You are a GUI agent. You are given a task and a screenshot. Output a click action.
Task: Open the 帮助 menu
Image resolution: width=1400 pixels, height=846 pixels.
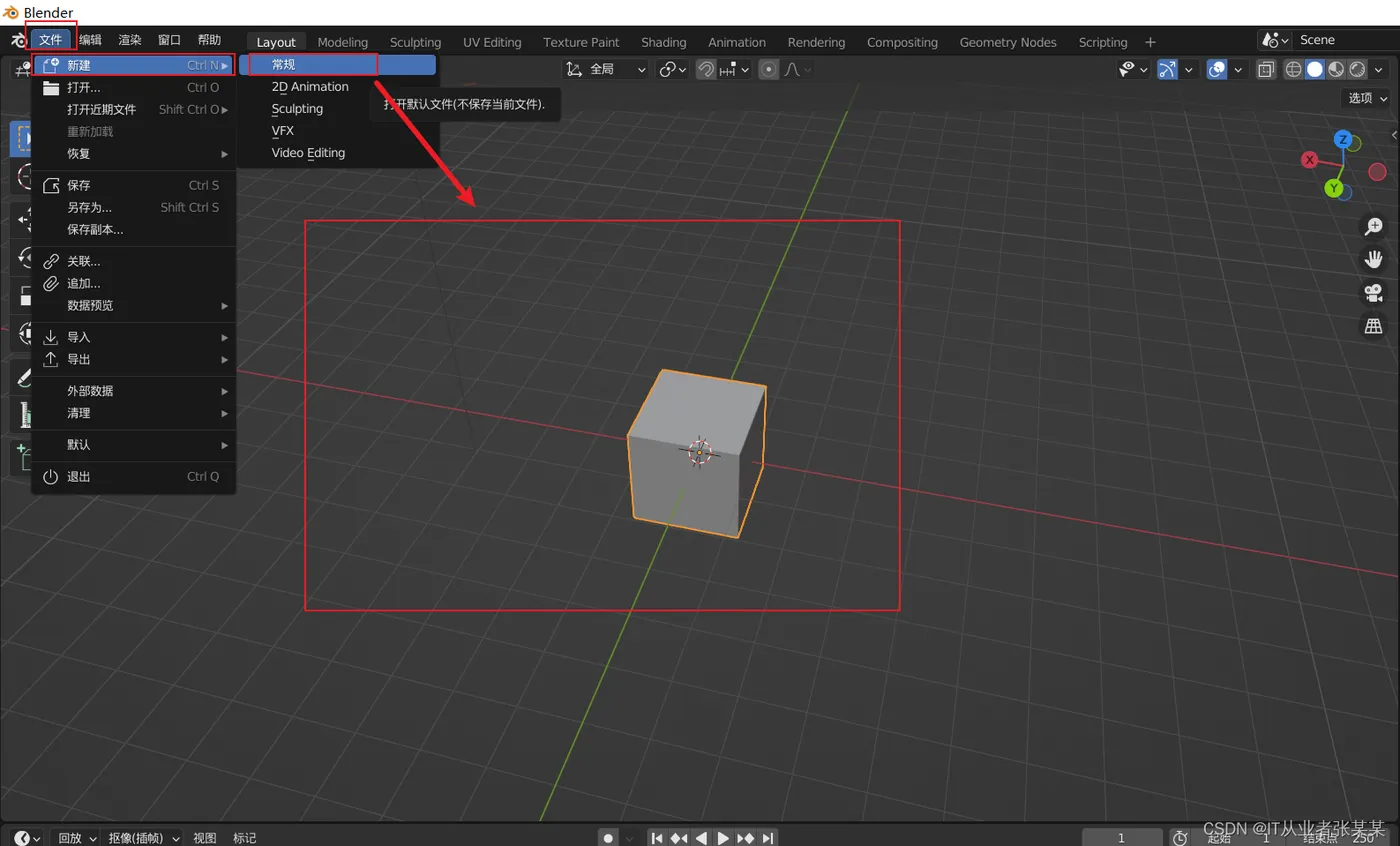(209, 40)
